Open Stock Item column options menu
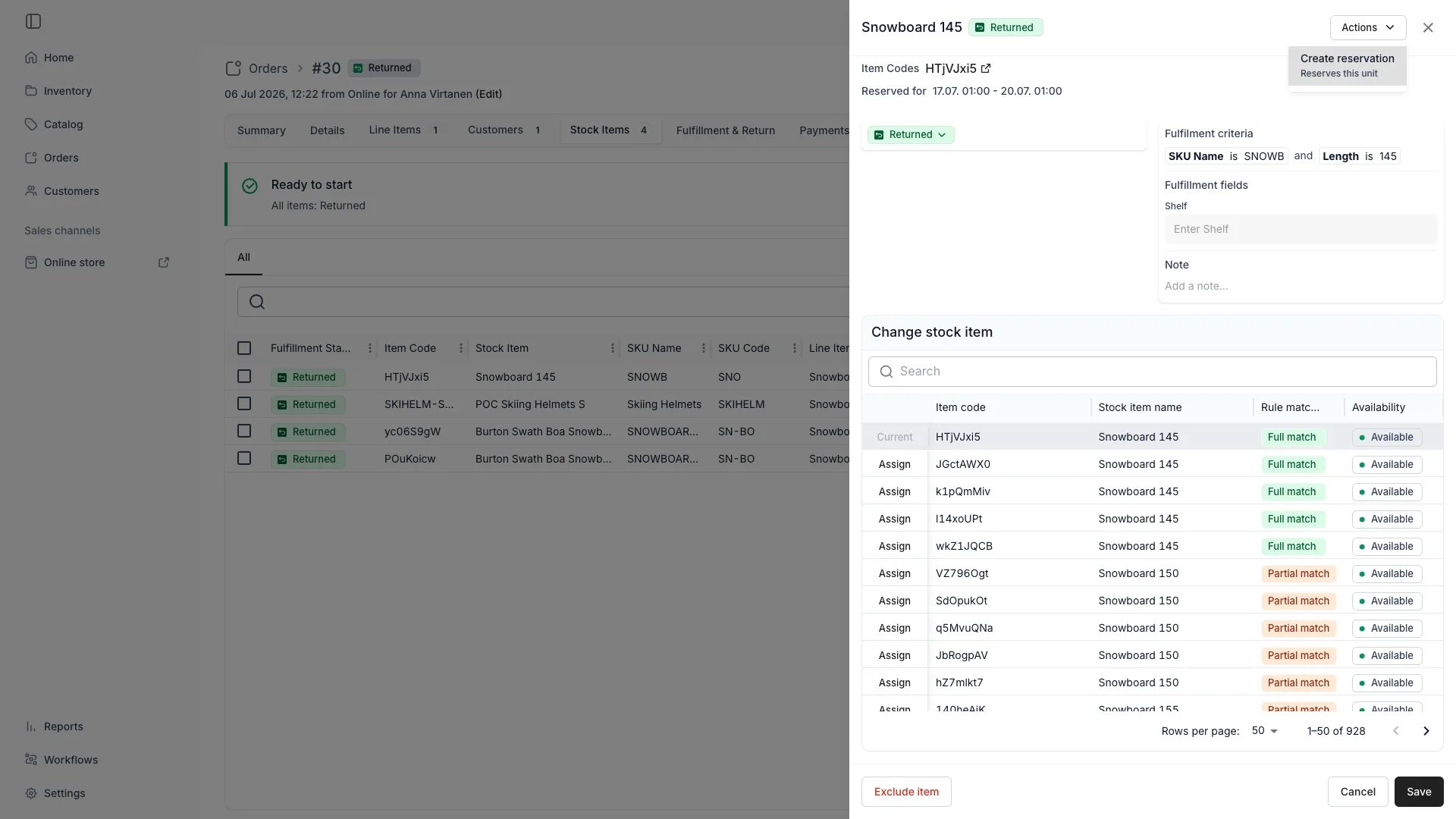This screenshot has width=1456, height=819. (x=613, y=348)
